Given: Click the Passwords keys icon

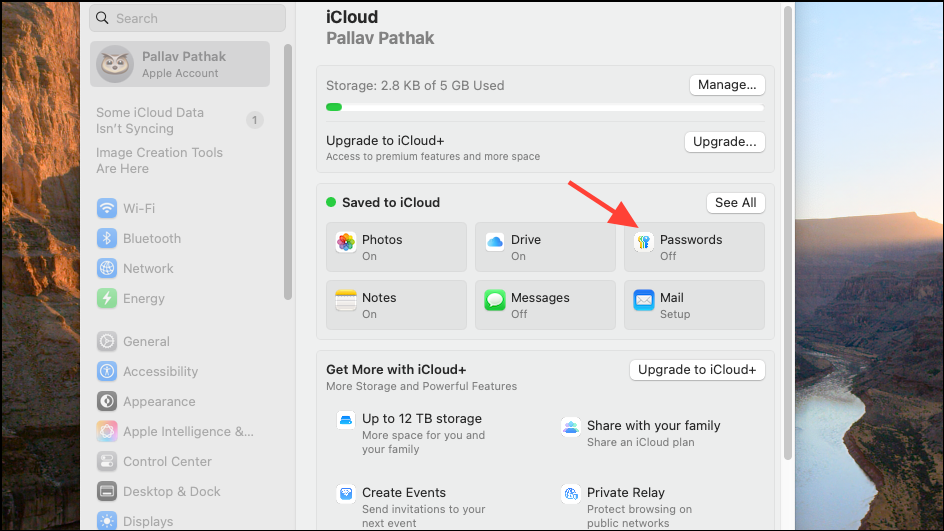Looking at the screenshot, I should click(x=644, y=243).
